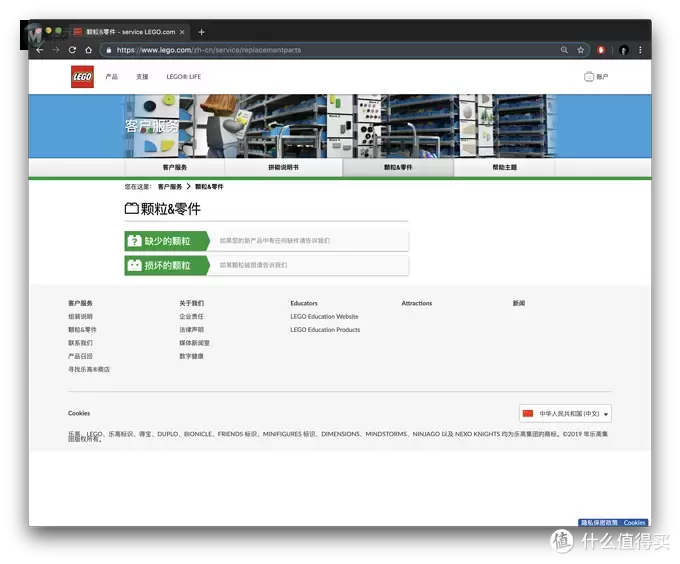The image size is (680, 564).
Task: Click the Attractions footer heading
Action: point(417,303)
